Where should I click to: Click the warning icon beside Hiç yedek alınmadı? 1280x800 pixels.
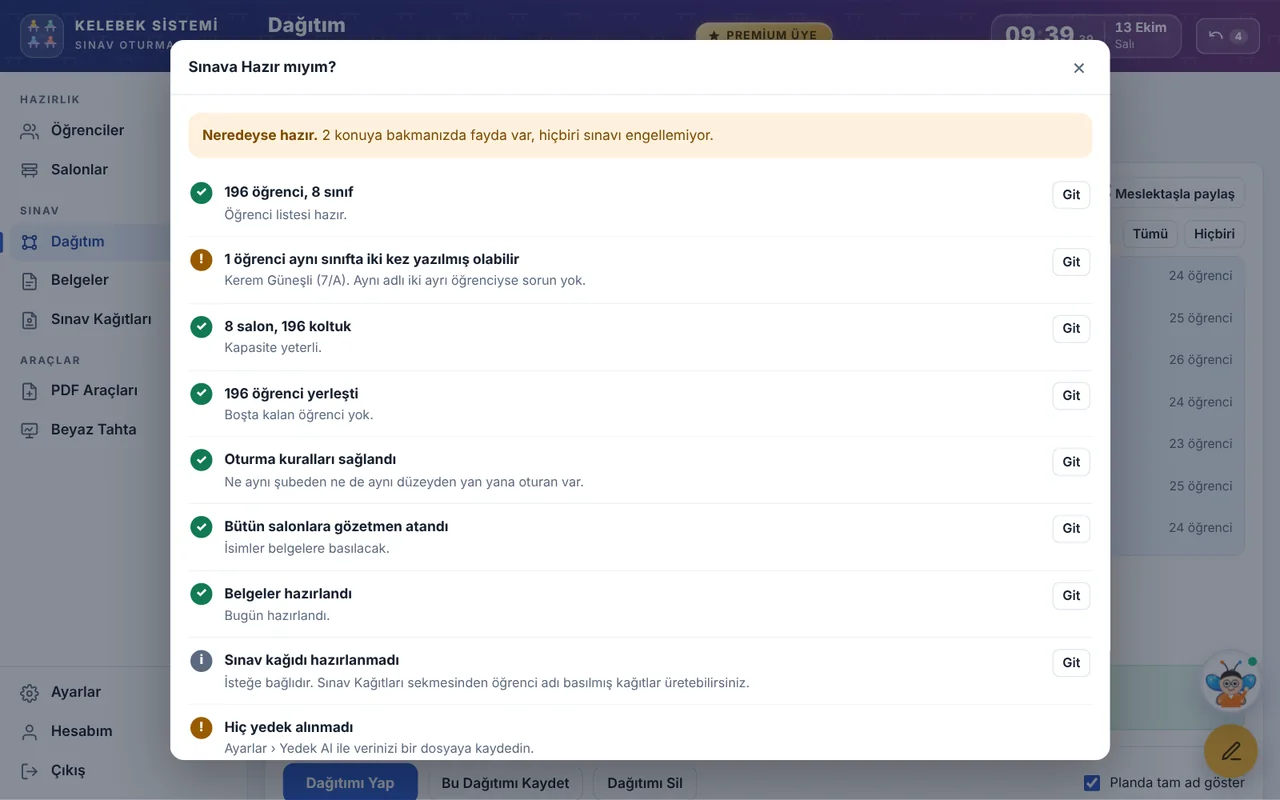click(202, 728)
